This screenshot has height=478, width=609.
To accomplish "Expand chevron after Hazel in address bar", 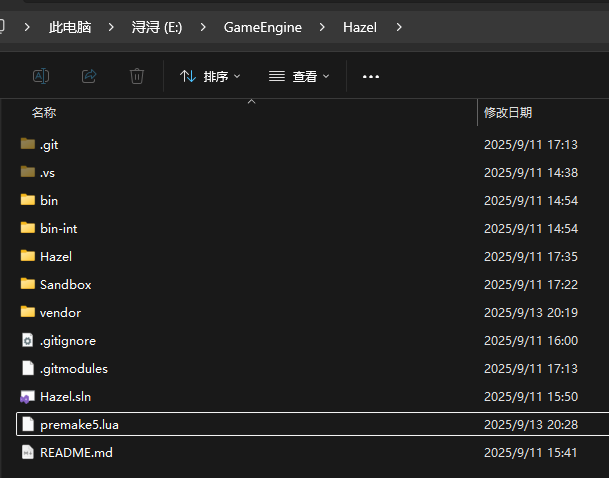I will (399, 27).
